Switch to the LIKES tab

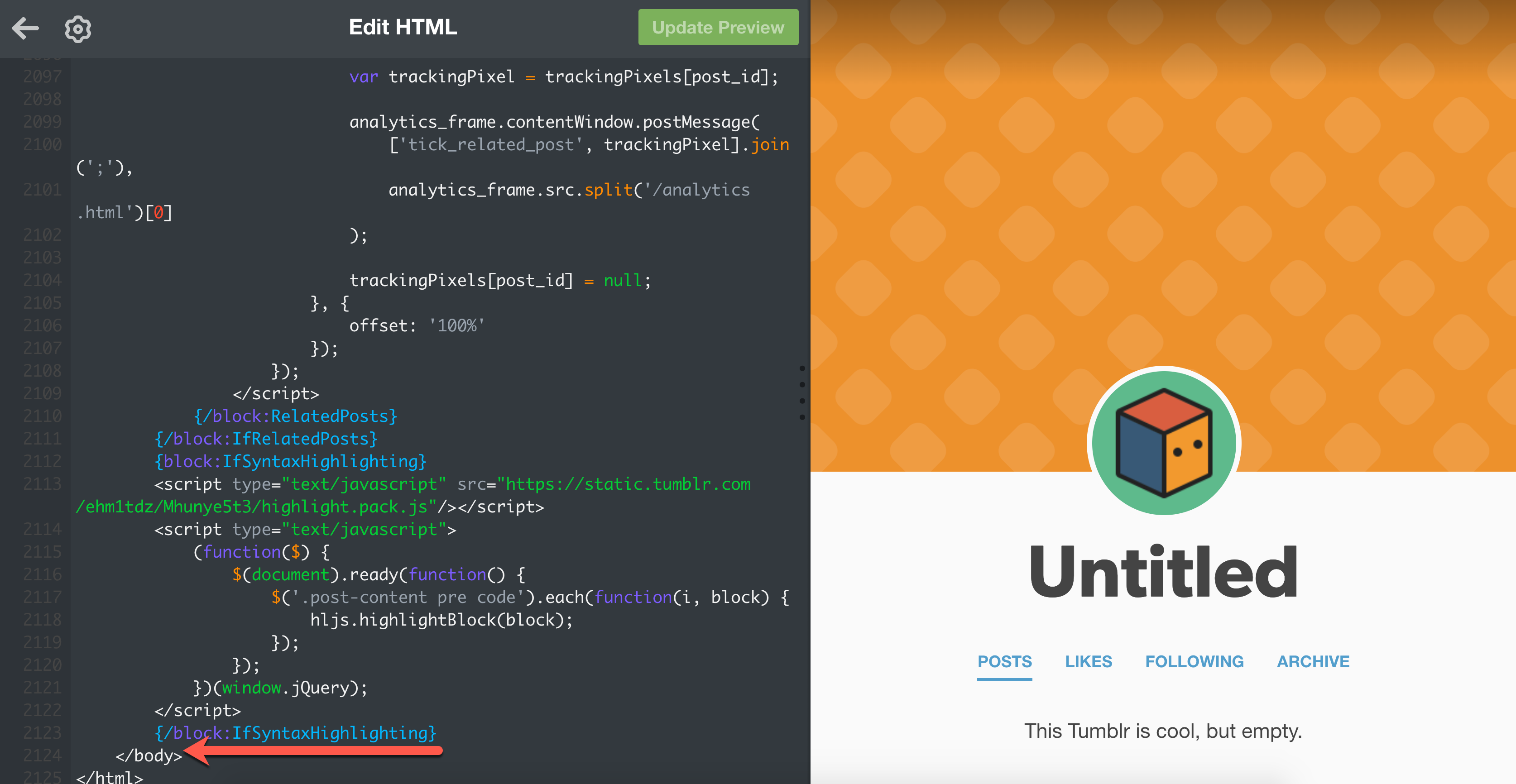click(1088, 662)
